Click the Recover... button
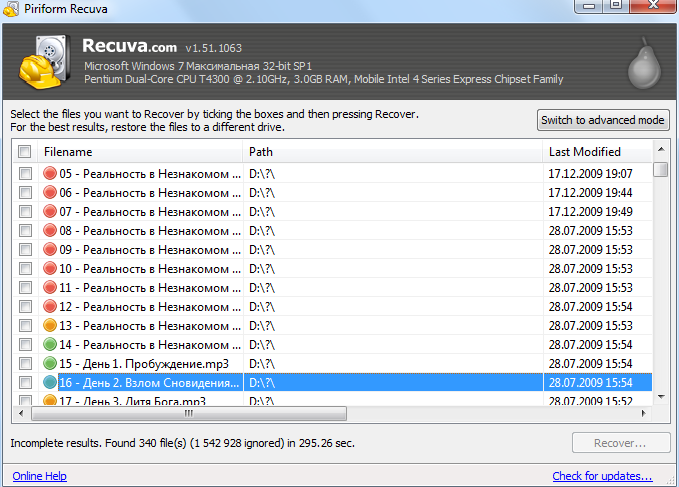This screenshot has width=679, height=487. [x=621, y=443]
